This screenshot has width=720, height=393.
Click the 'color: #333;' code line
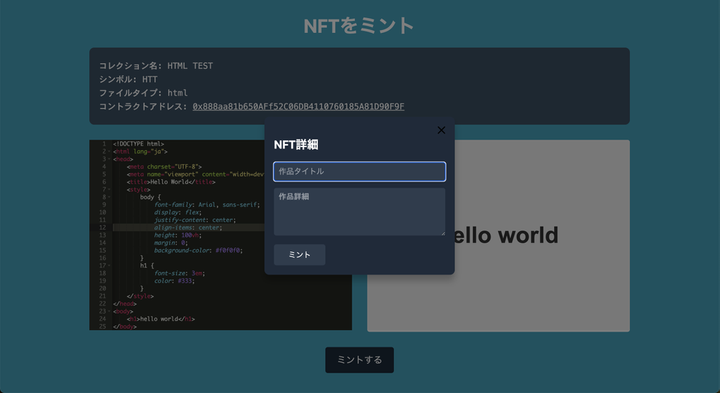(x=174, y=281)
